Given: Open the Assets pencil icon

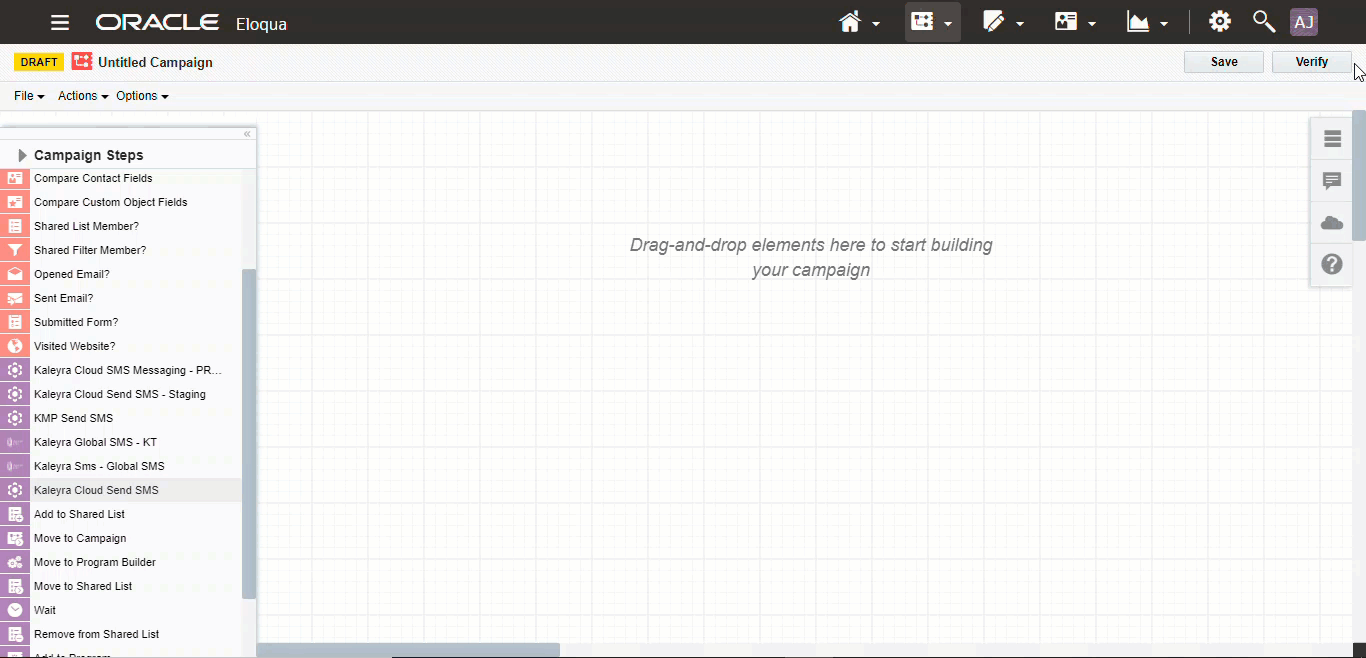Looking at the screenshot, I should coord(994,22).
